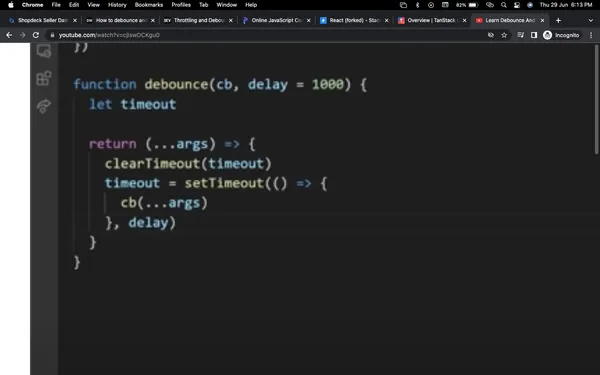Screen dimensions: 600x375
Task: Open the Profiles menu
Action: coord(181,5)
